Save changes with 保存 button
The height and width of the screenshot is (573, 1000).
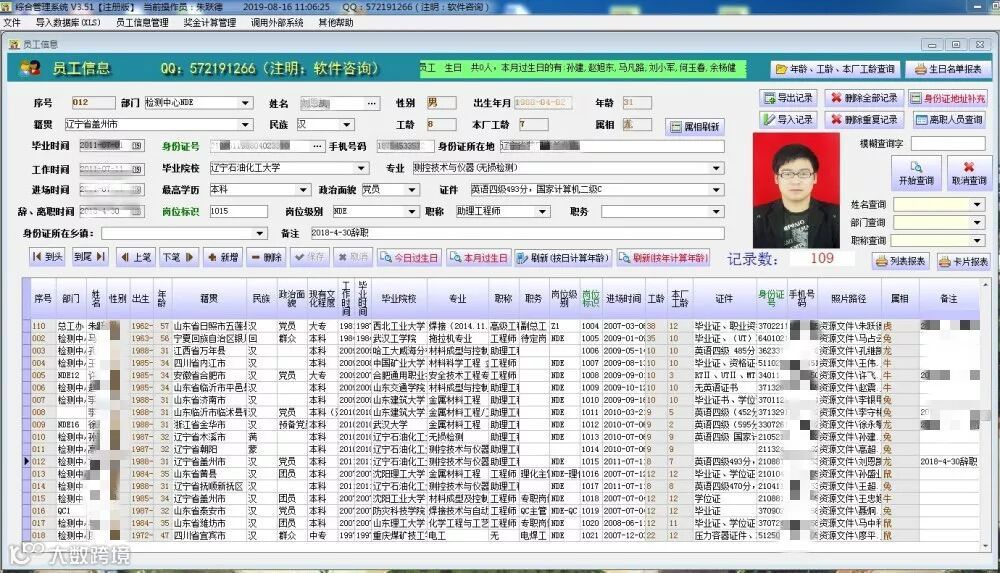click(309, 257)
